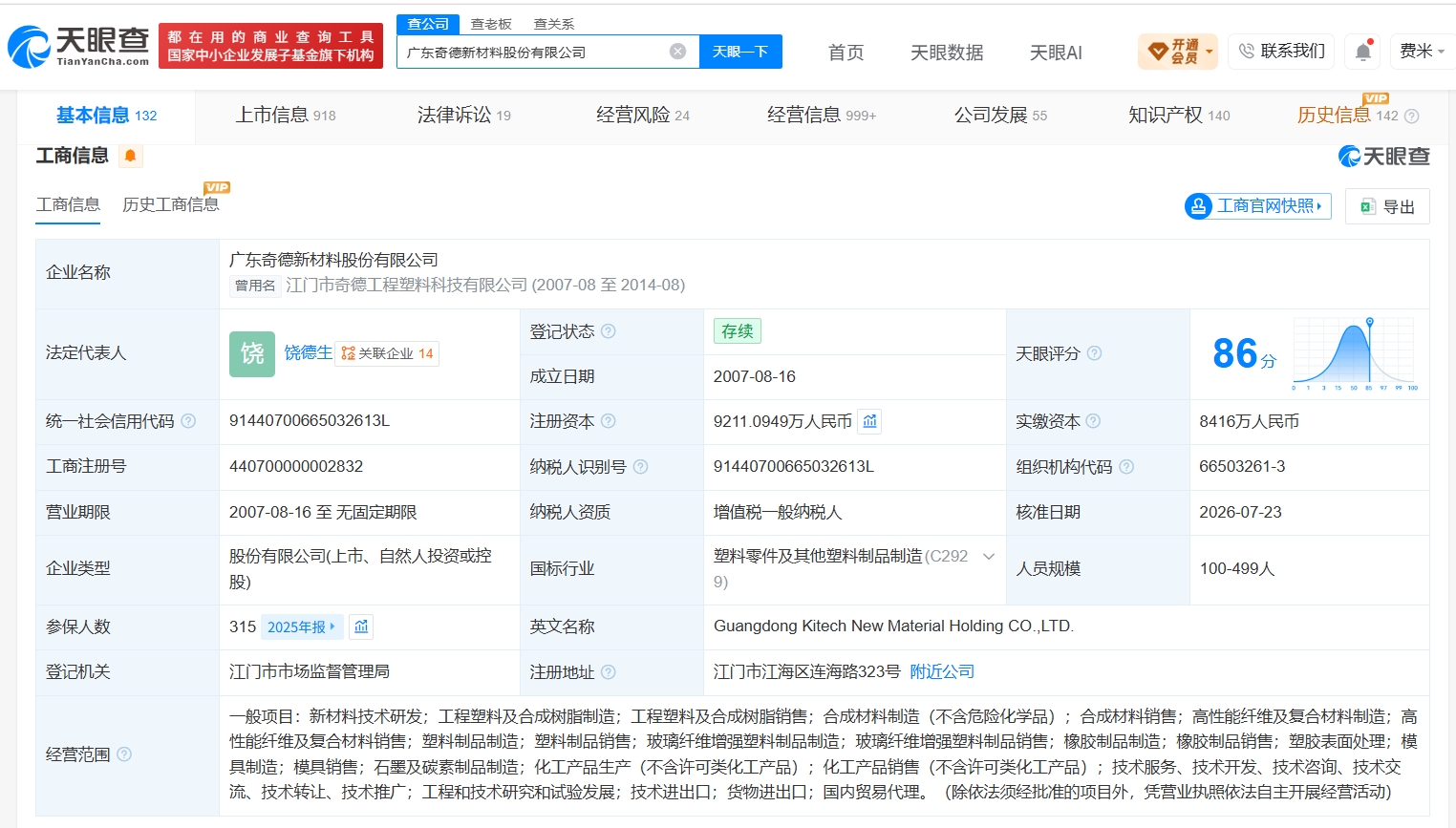This screenshot has width=1456, height=828.
Task: Click the orange alert bell beside 工商信息
Action: (x=131, y=156)
